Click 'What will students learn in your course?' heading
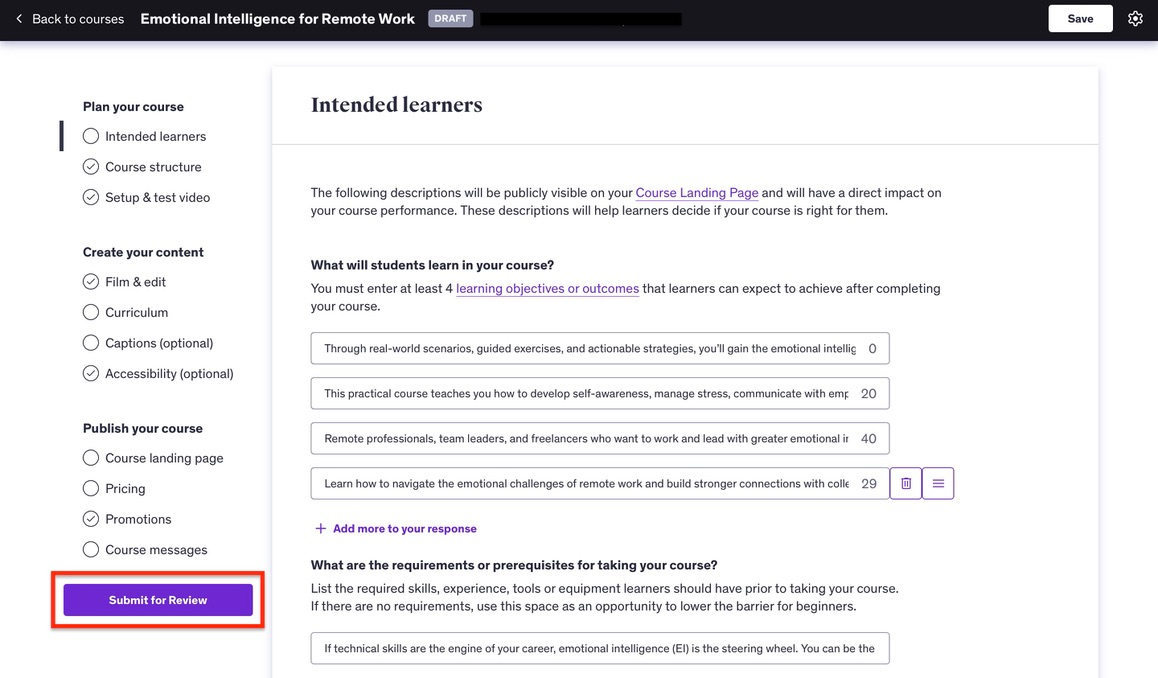Image resolution: width=1158 pixels, height=678 pixels. pyautogui.click(x=432, y=264)
